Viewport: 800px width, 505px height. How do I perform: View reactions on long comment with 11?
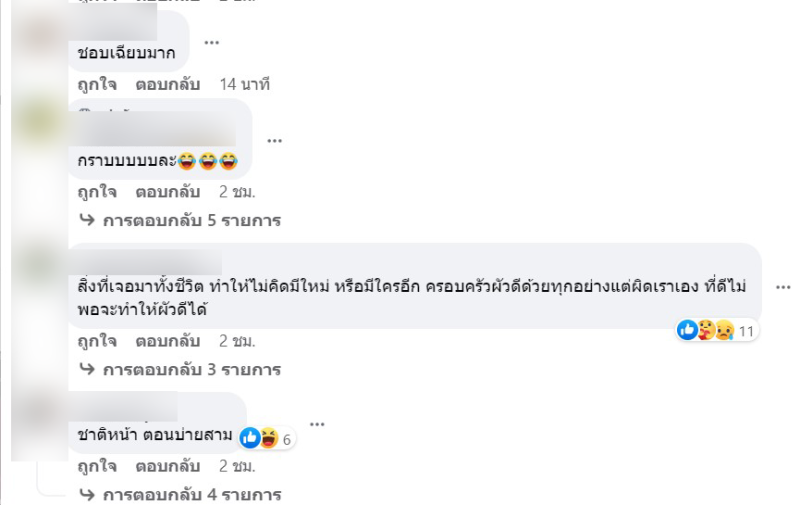[x=717, y=331]
